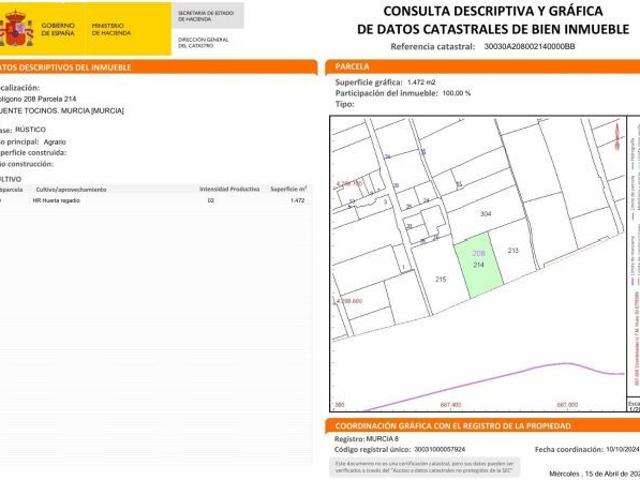Click the "Referencia catastral:" label
This screenshot has height=480, width=640.
click(433, 47)
